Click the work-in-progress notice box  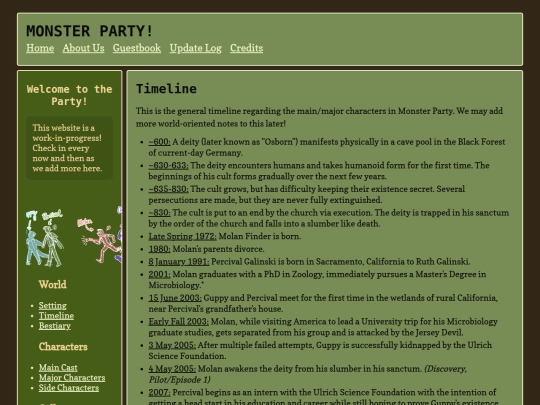pyautogui.click(x=69, y=148)
